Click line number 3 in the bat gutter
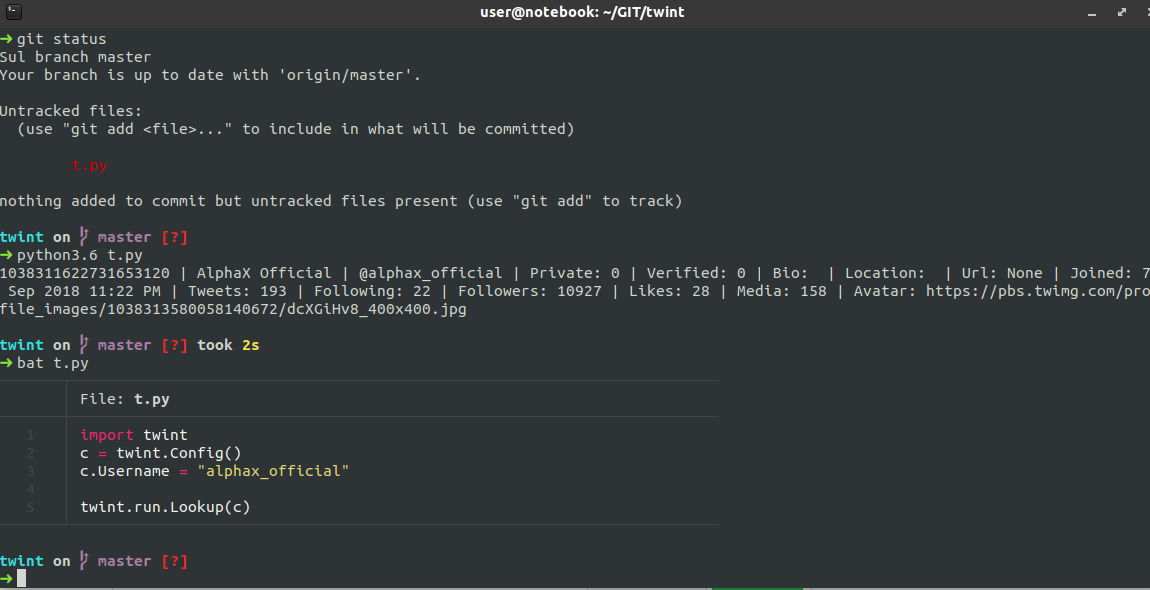 click(31, 471)
